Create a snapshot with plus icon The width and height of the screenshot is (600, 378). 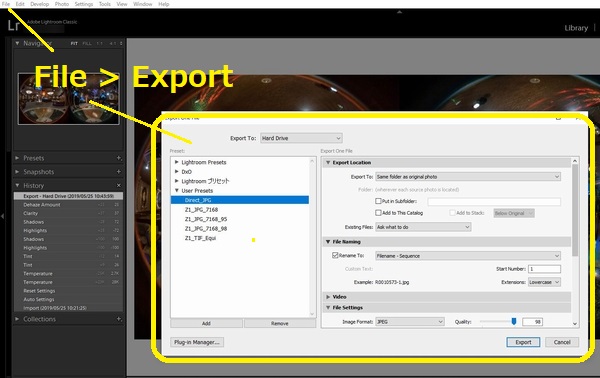coord(119,172)
